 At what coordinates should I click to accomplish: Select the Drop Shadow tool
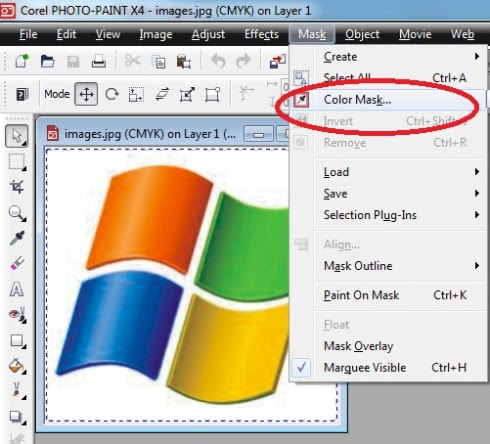coord(17,417)
